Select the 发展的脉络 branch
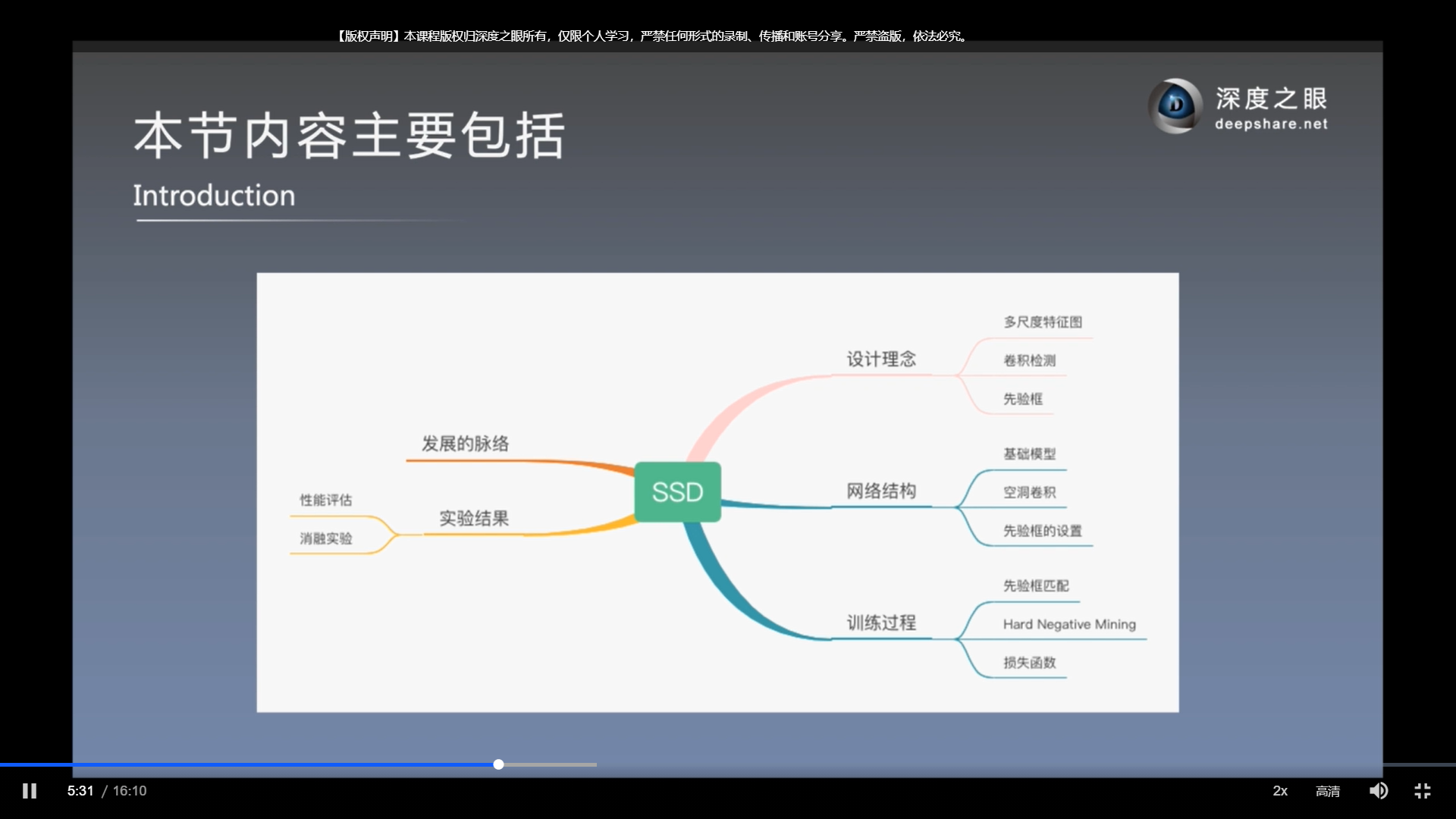The height and width of the screenshot is (819, 1456). tap(465, 444)
